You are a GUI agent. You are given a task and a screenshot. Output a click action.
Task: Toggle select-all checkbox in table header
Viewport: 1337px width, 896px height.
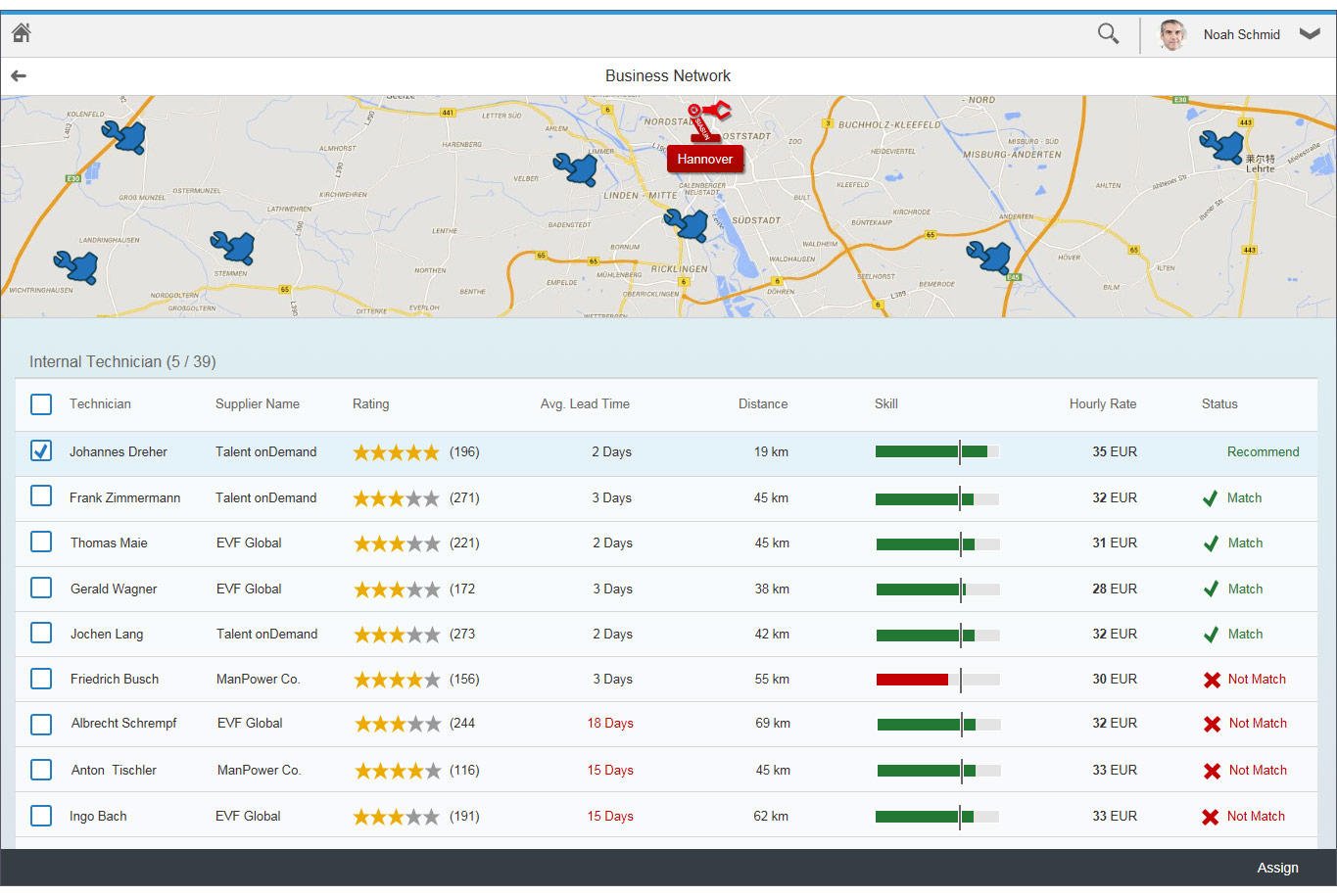tap(41, 403)
